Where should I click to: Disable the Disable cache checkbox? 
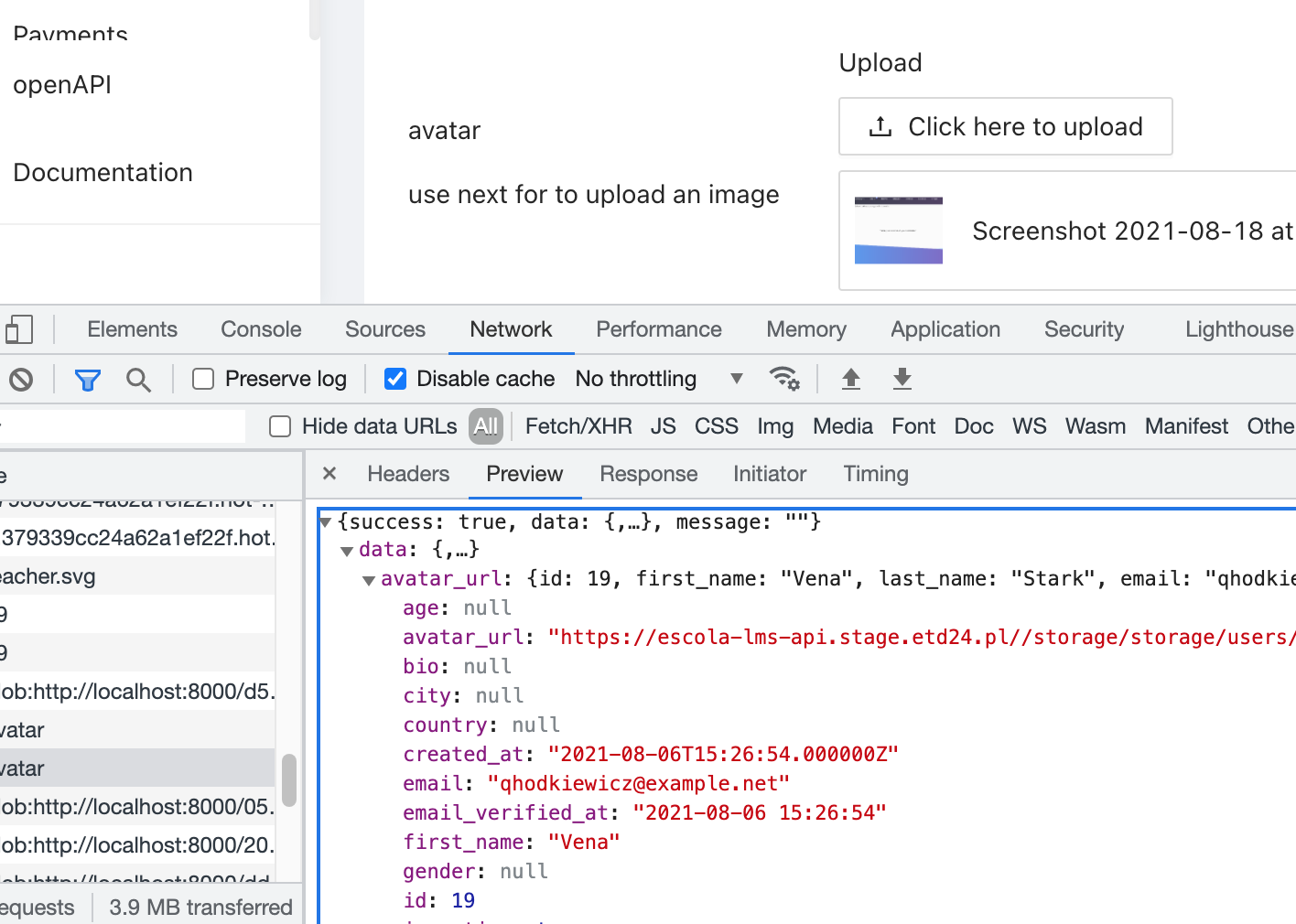[x=394, y=378]
